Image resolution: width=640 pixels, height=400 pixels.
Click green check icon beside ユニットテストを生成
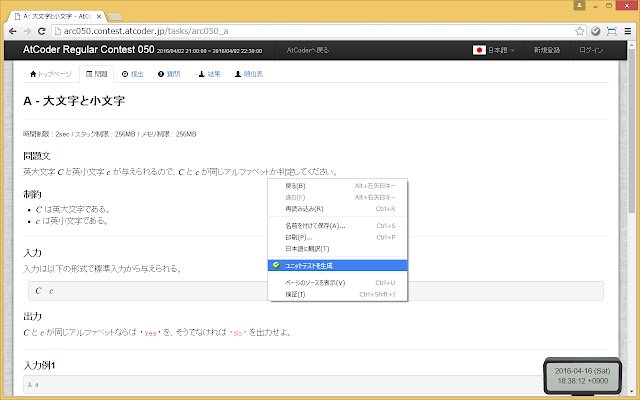pyautogui.click(x=276, y=265)
